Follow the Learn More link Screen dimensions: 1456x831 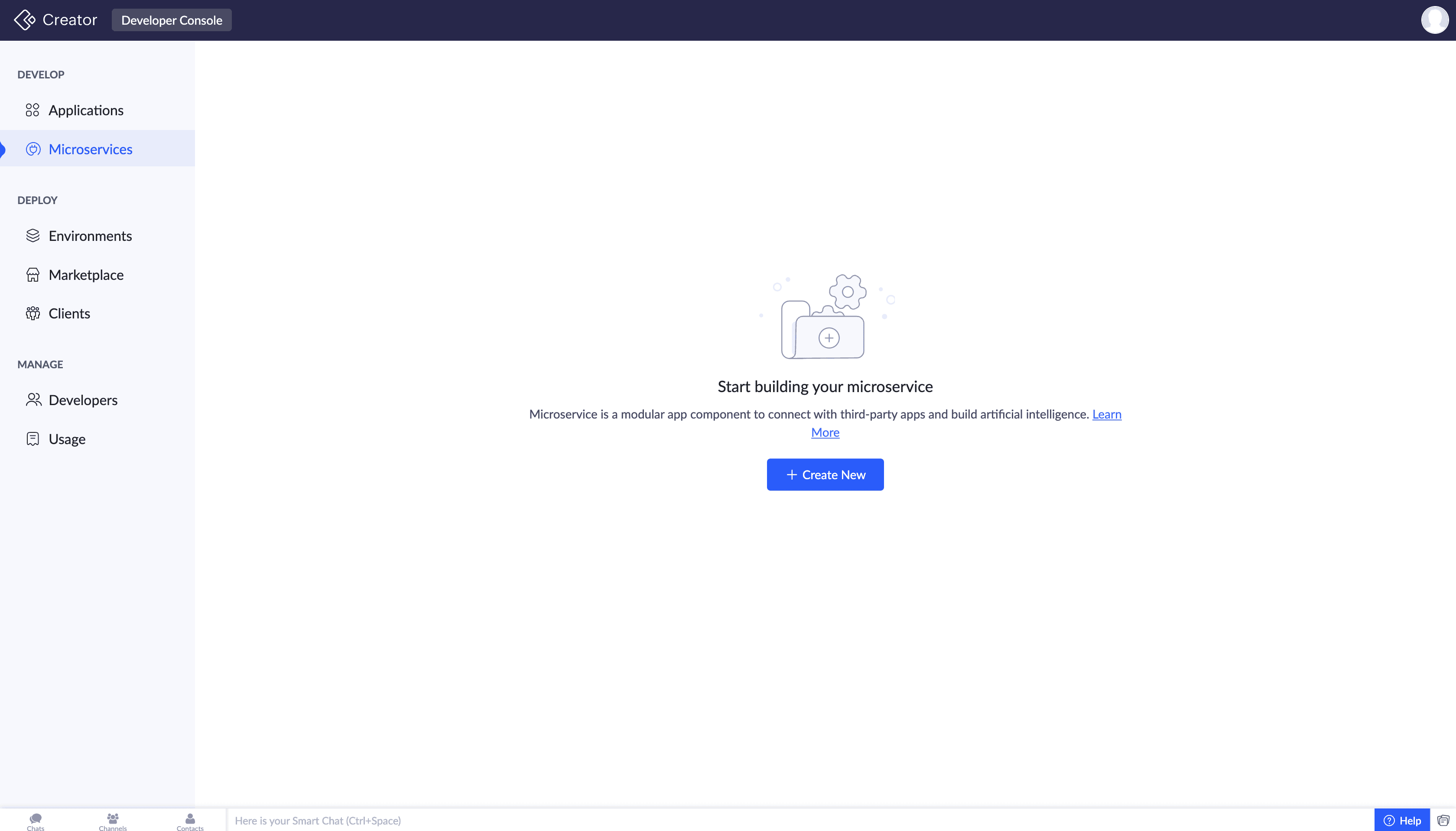point(1106,414)
